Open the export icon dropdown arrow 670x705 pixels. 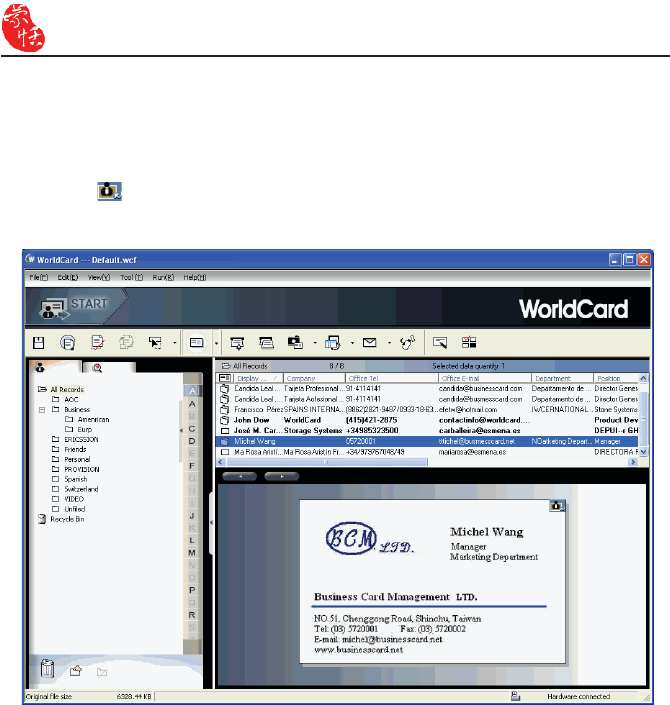[352, 344]
